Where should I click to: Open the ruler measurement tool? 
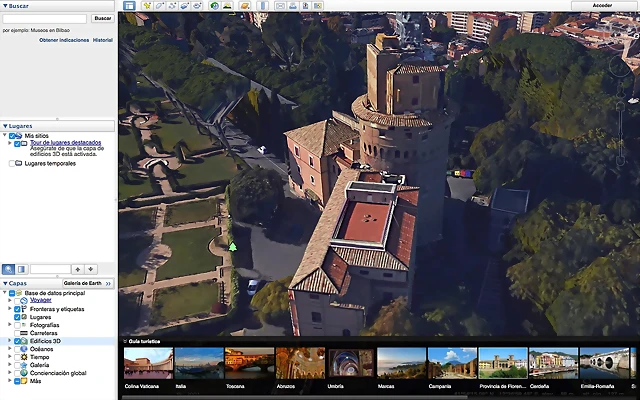[x=263, y=6]
